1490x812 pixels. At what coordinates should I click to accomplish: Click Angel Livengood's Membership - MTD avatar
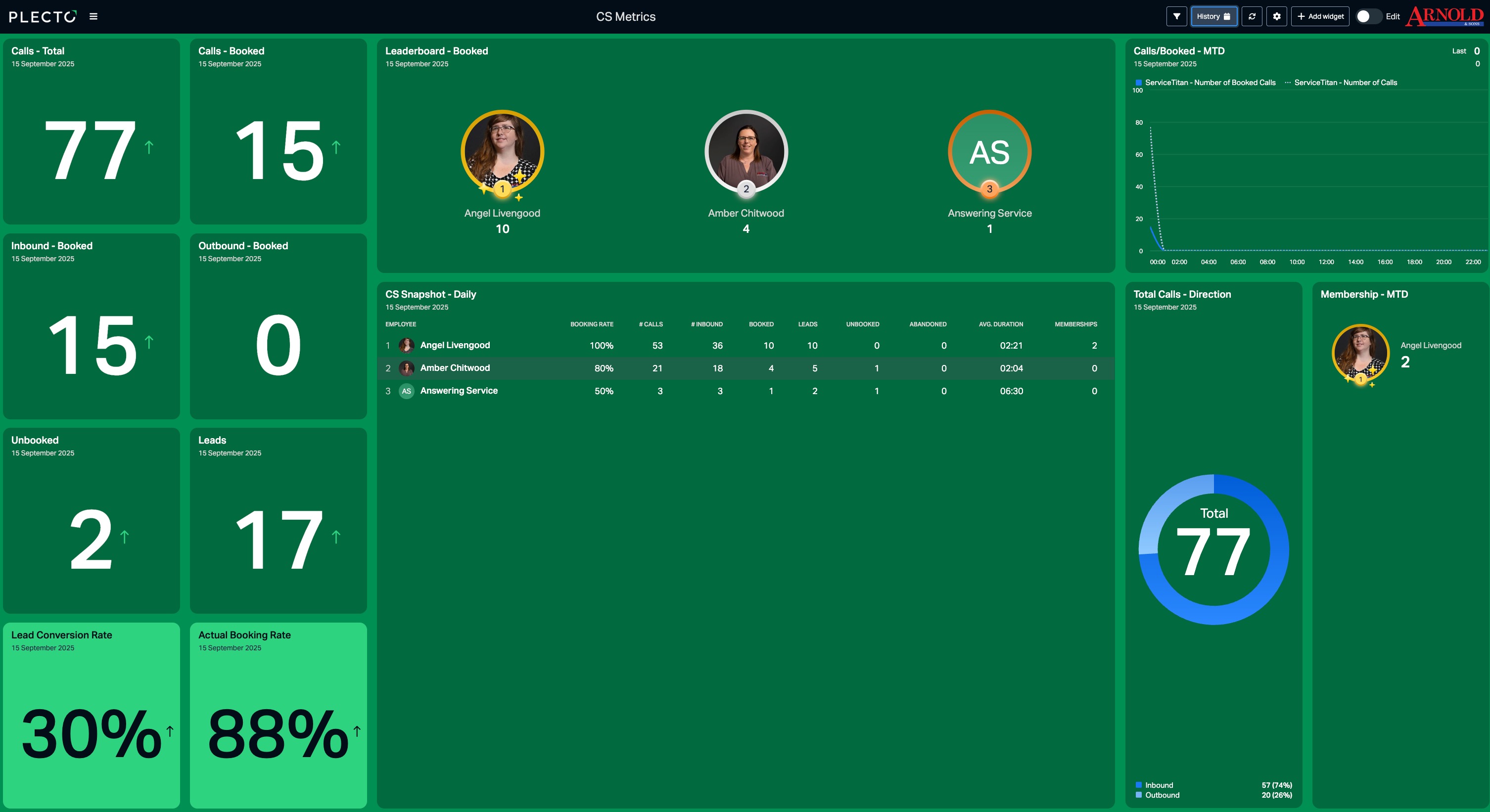(x=1361, y=353)
